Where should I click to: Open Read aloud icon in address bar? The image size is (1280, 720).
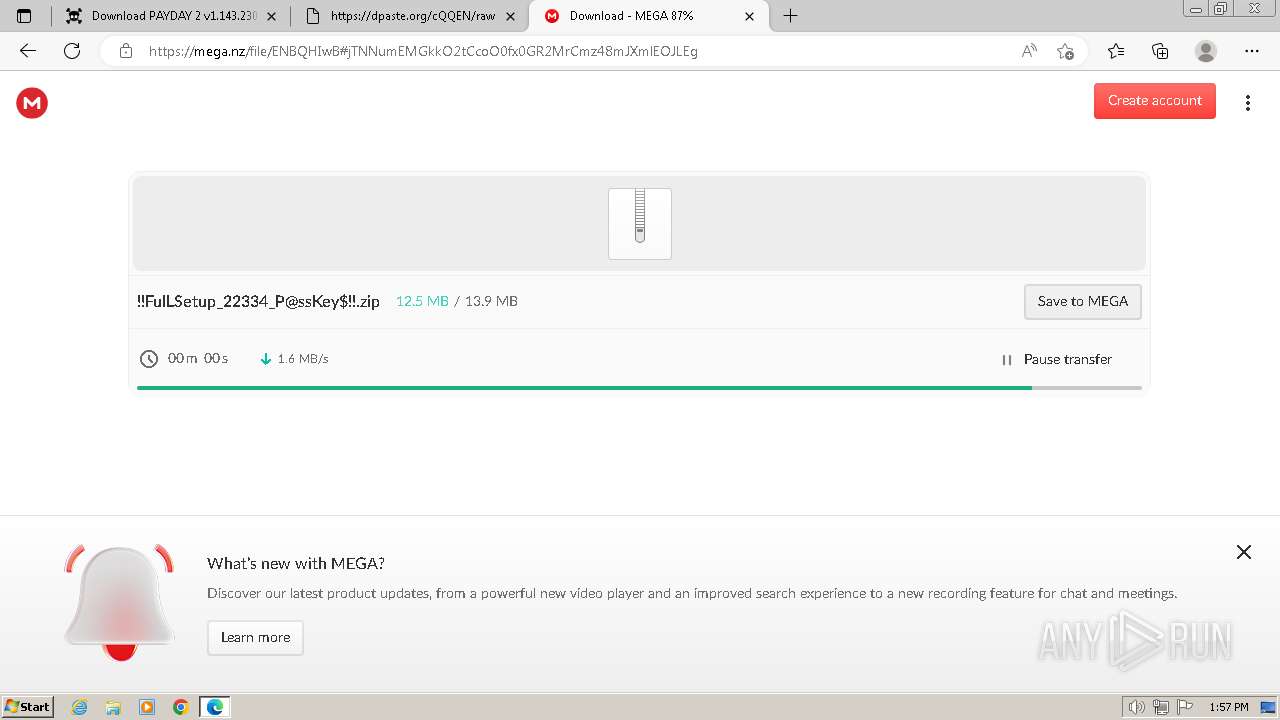pyautogui.click(x=1029, y=51)
